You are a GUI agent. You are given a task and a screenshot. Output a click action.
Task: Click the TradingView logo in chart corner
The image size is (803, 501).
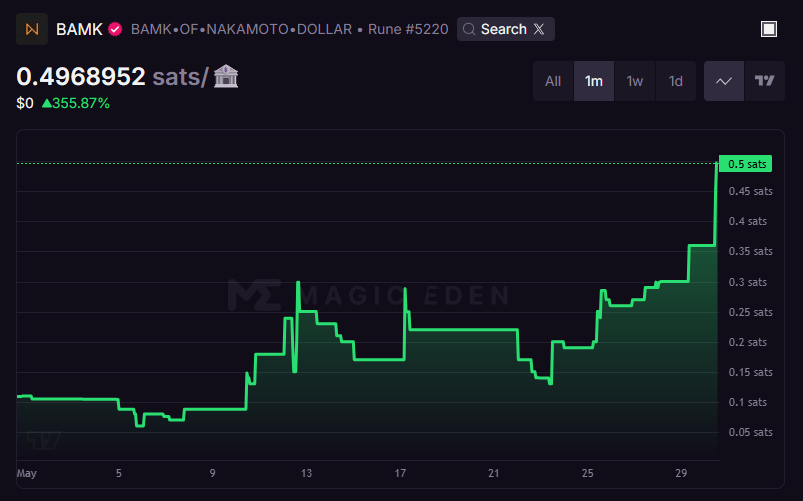44,440
